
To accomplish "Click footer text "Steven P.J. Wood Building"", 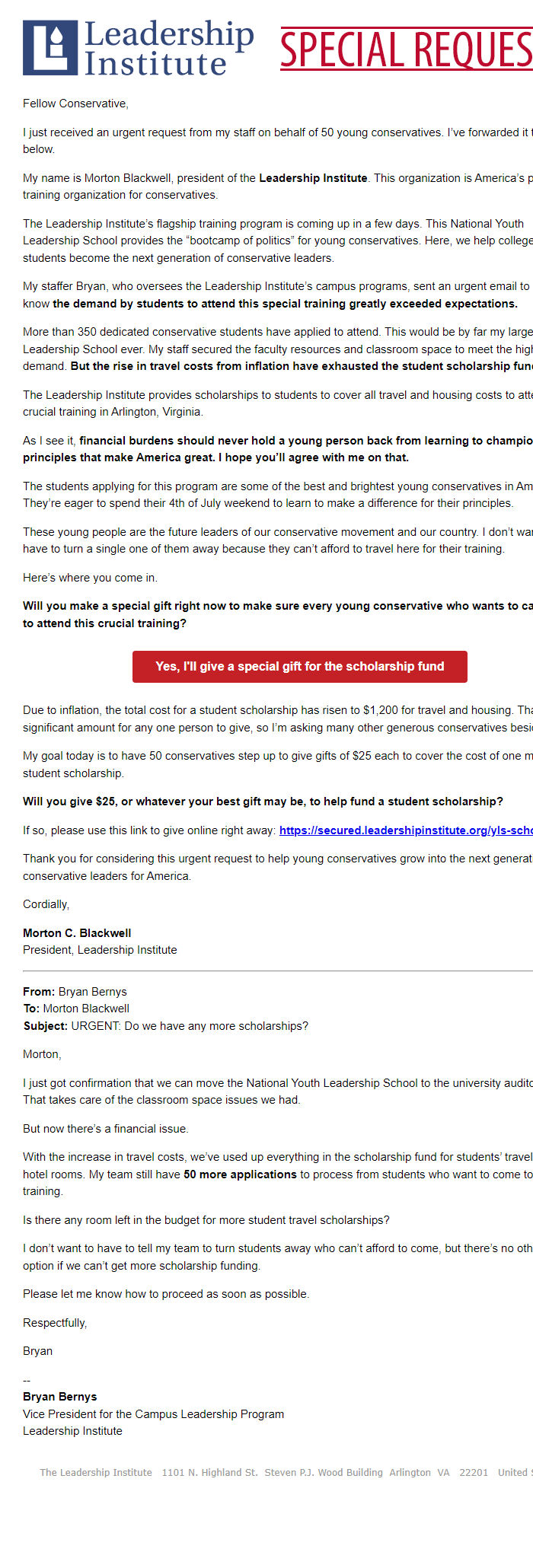I will pyautogui.click(x=324, y=1473).
